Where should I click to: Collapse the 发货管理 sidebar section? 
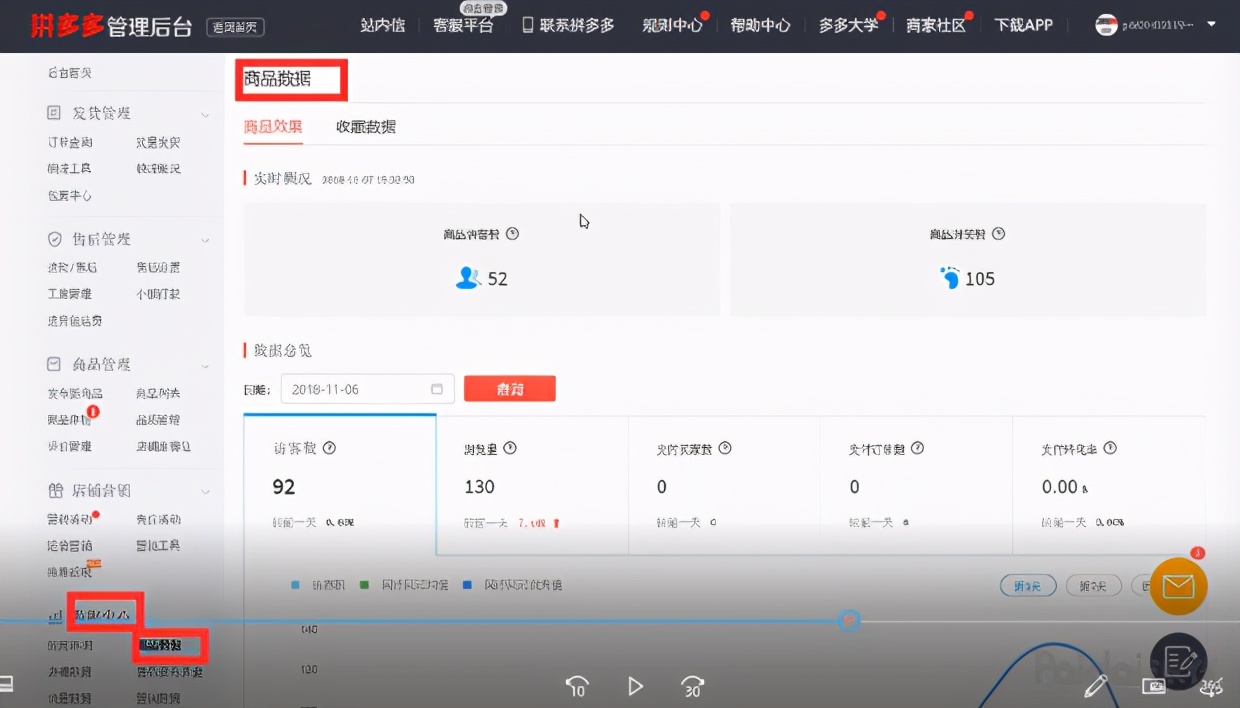(204, 112)
